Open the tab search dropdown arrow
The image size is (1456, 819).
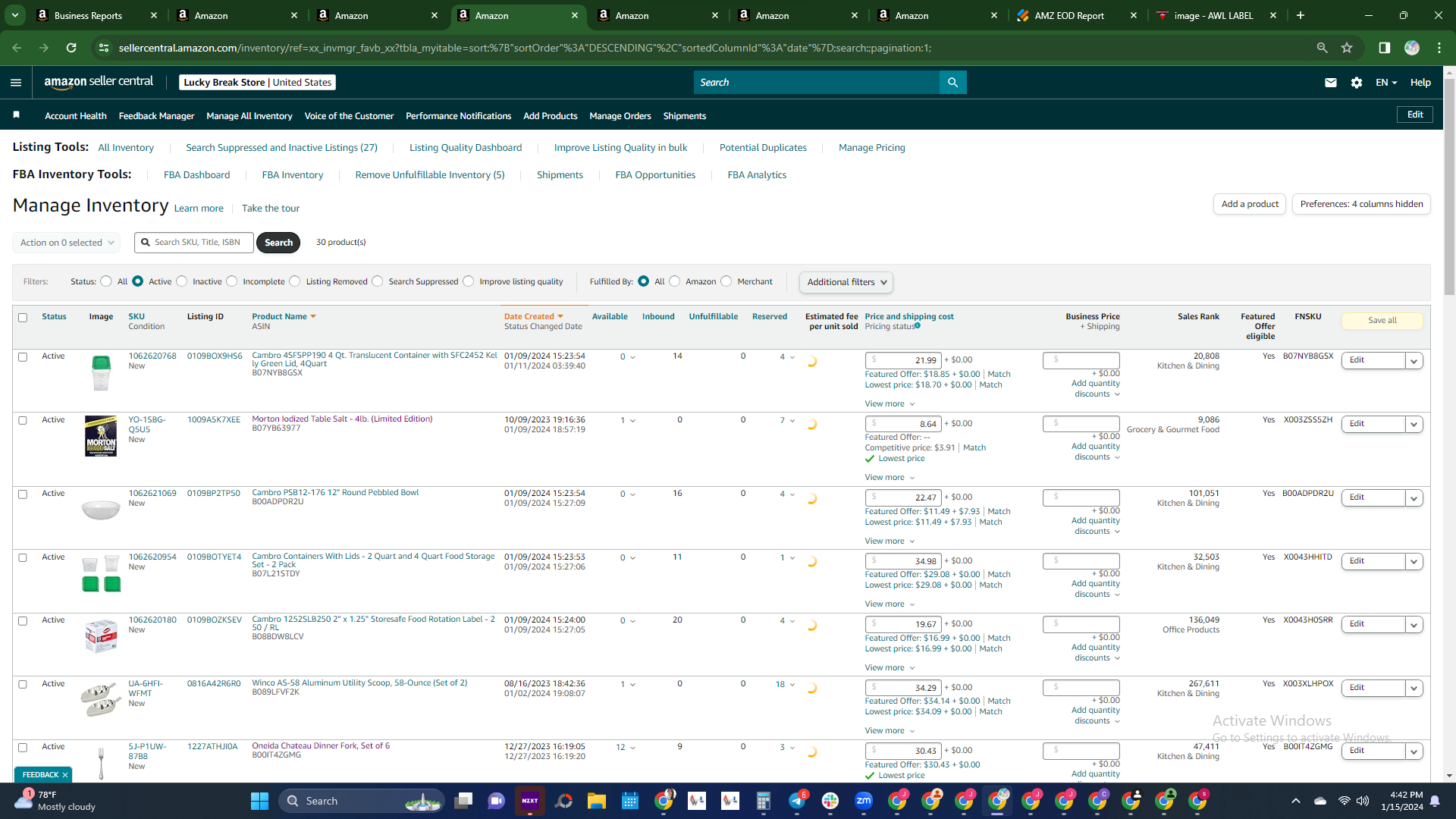point(15,15)
